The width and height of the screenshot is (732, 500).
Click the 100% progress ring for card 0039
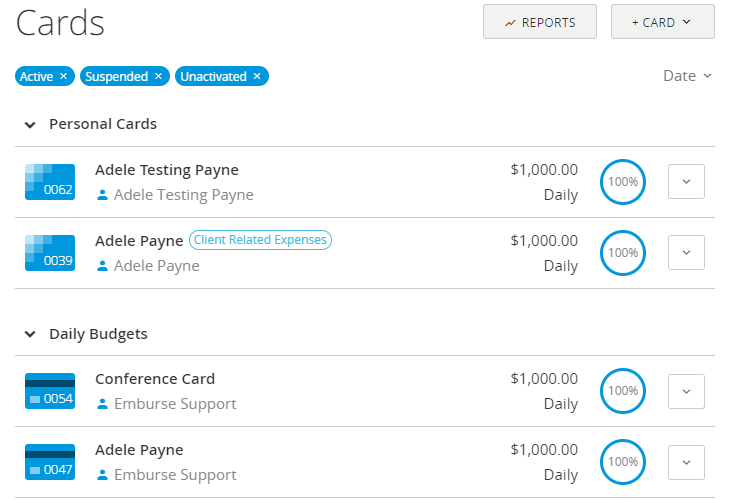click(x=623, y=253)
